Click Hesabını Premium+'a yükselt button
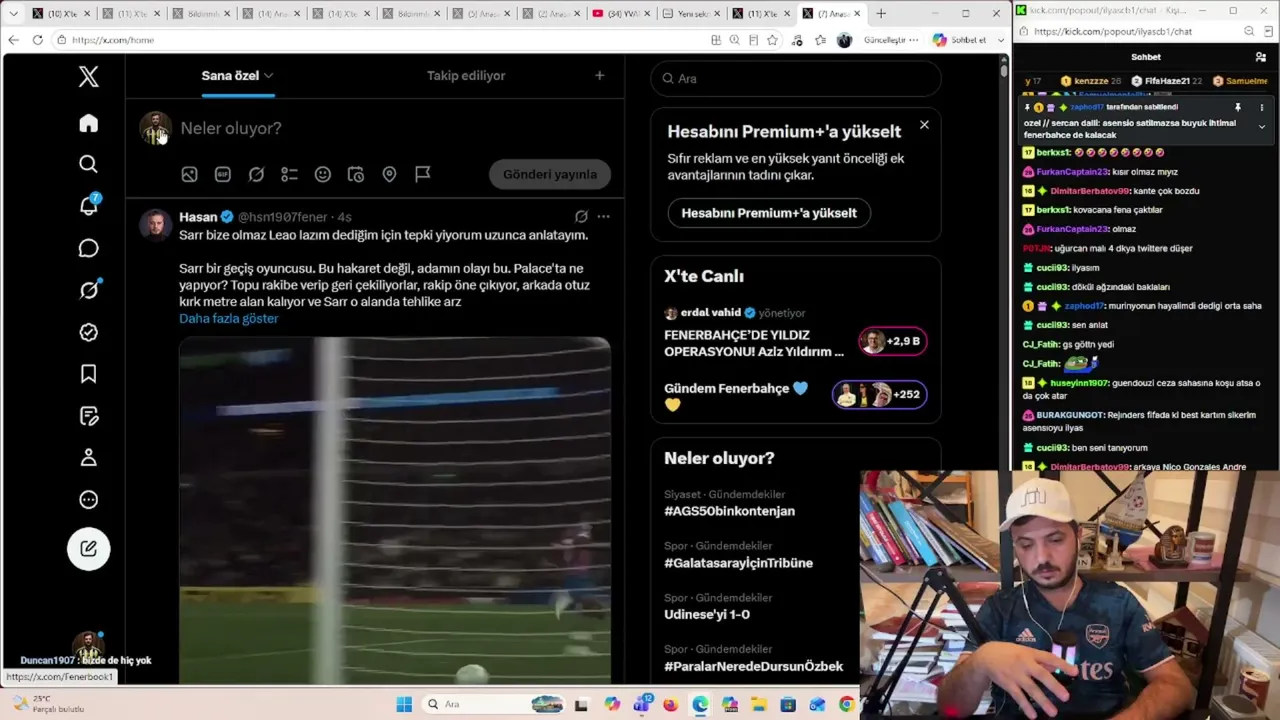The width and height of the screenshot is (1280, 720). point(769,213)
